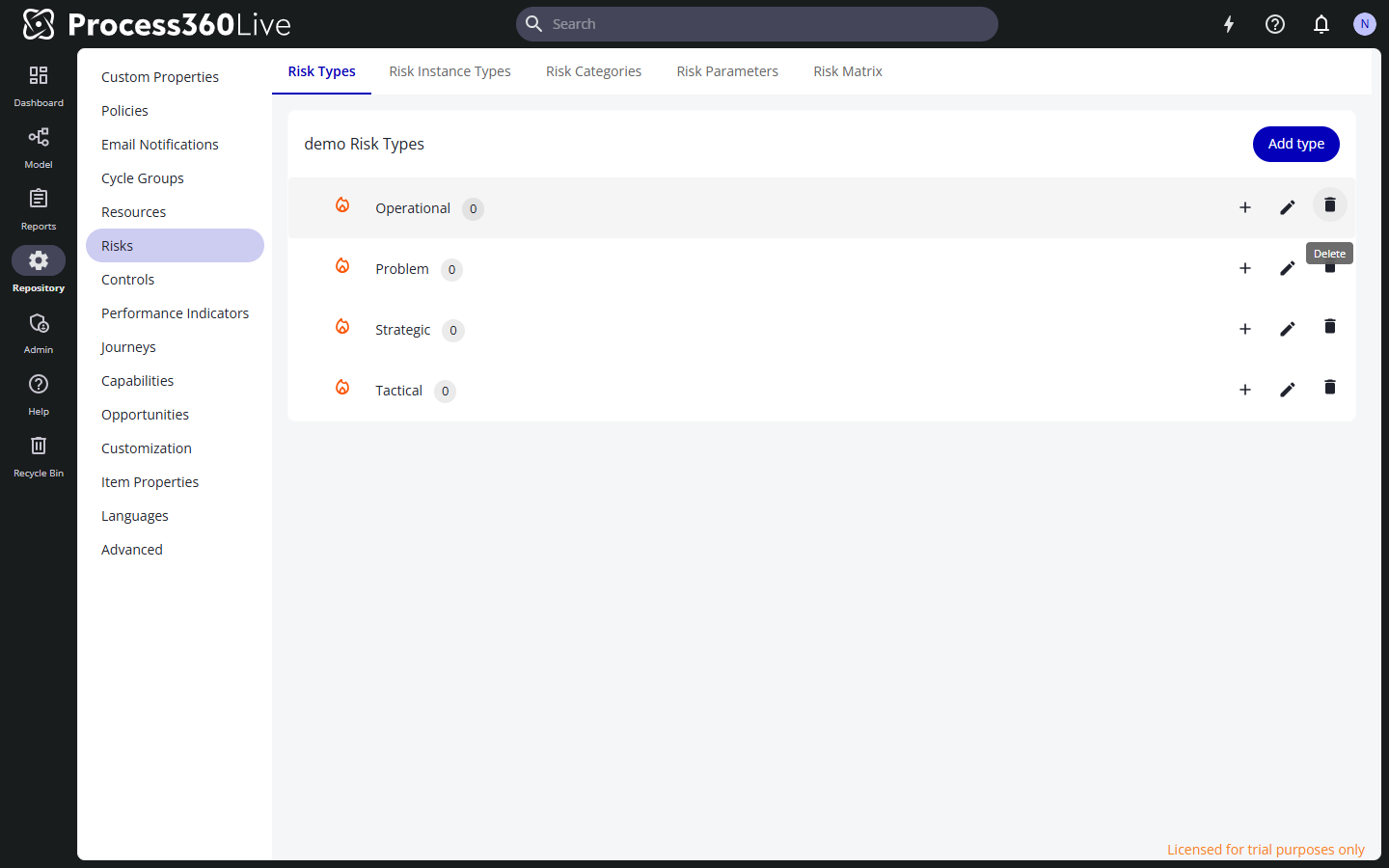Switch to the Risk Categories tab
The height and width of the screenshot is (868, 1389).
click(x=593, y=71)
